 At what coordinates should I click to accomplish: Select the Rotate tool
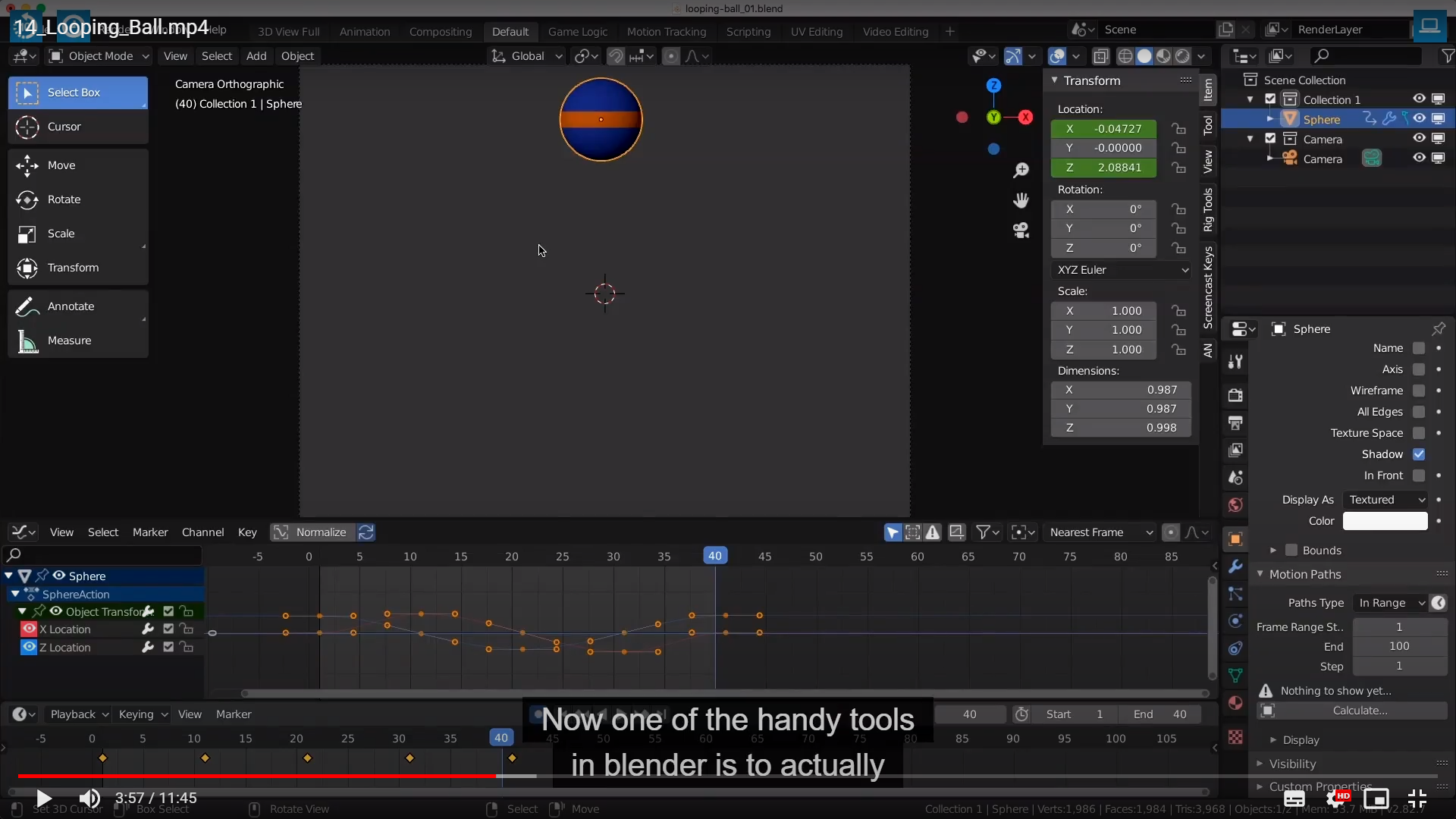[x=63, y=199]
